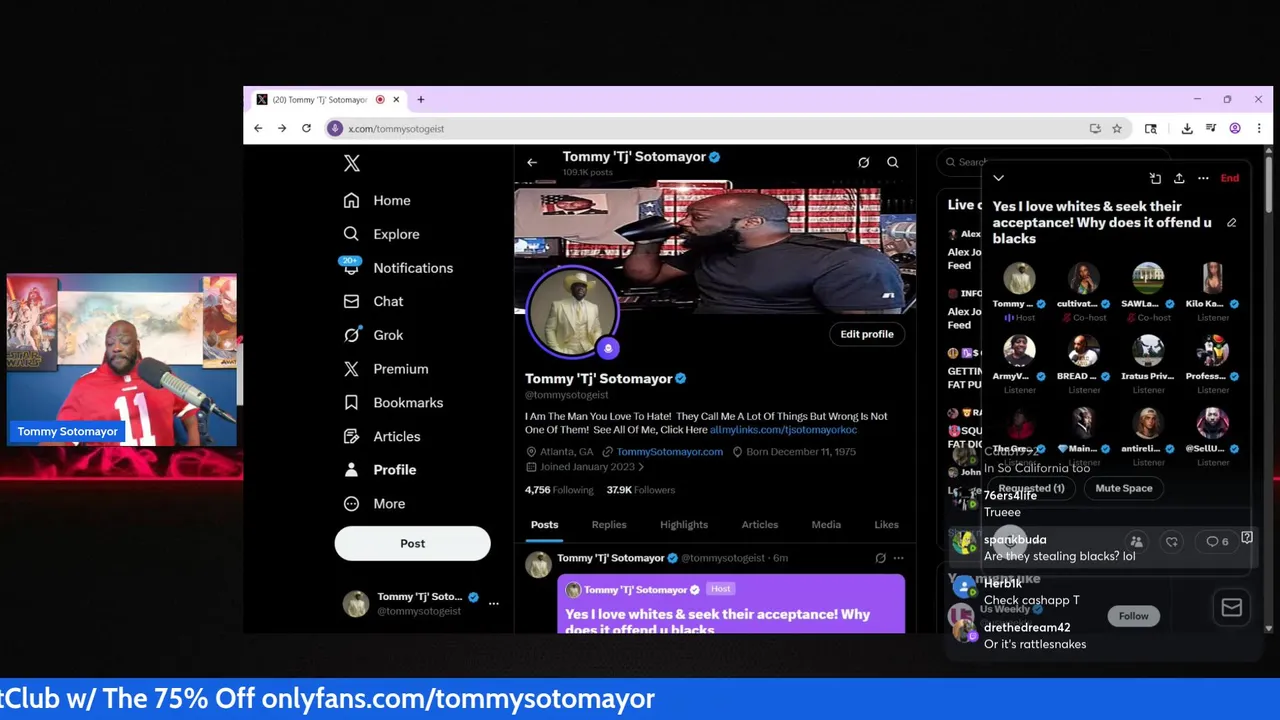Switch to the Likes tab
Viewport: 1280px width, 720px height.
point(886,524)
